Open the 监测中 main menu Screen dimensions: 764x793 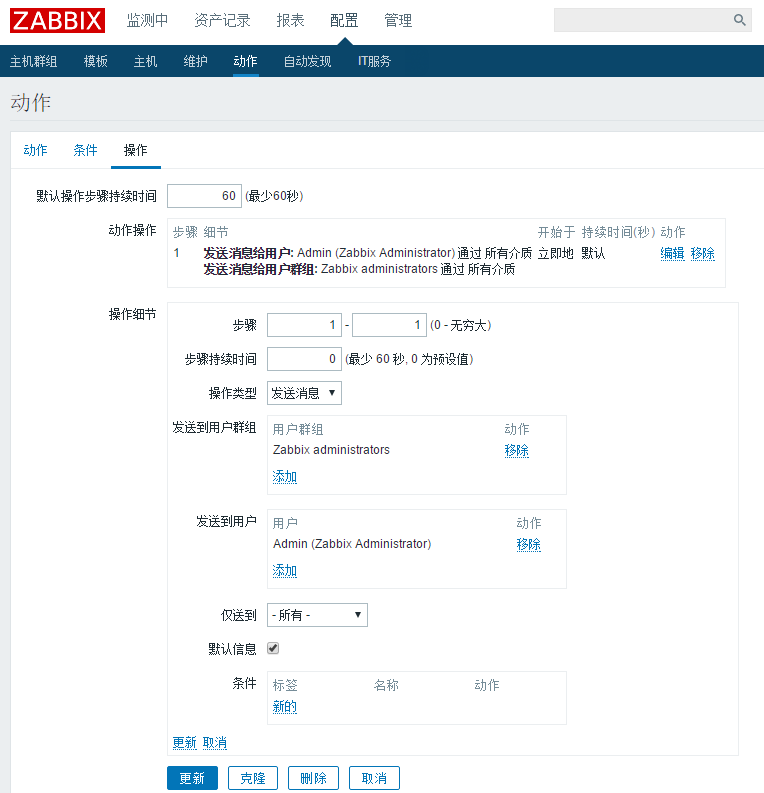pyautogui.click(x=147, y=20)
